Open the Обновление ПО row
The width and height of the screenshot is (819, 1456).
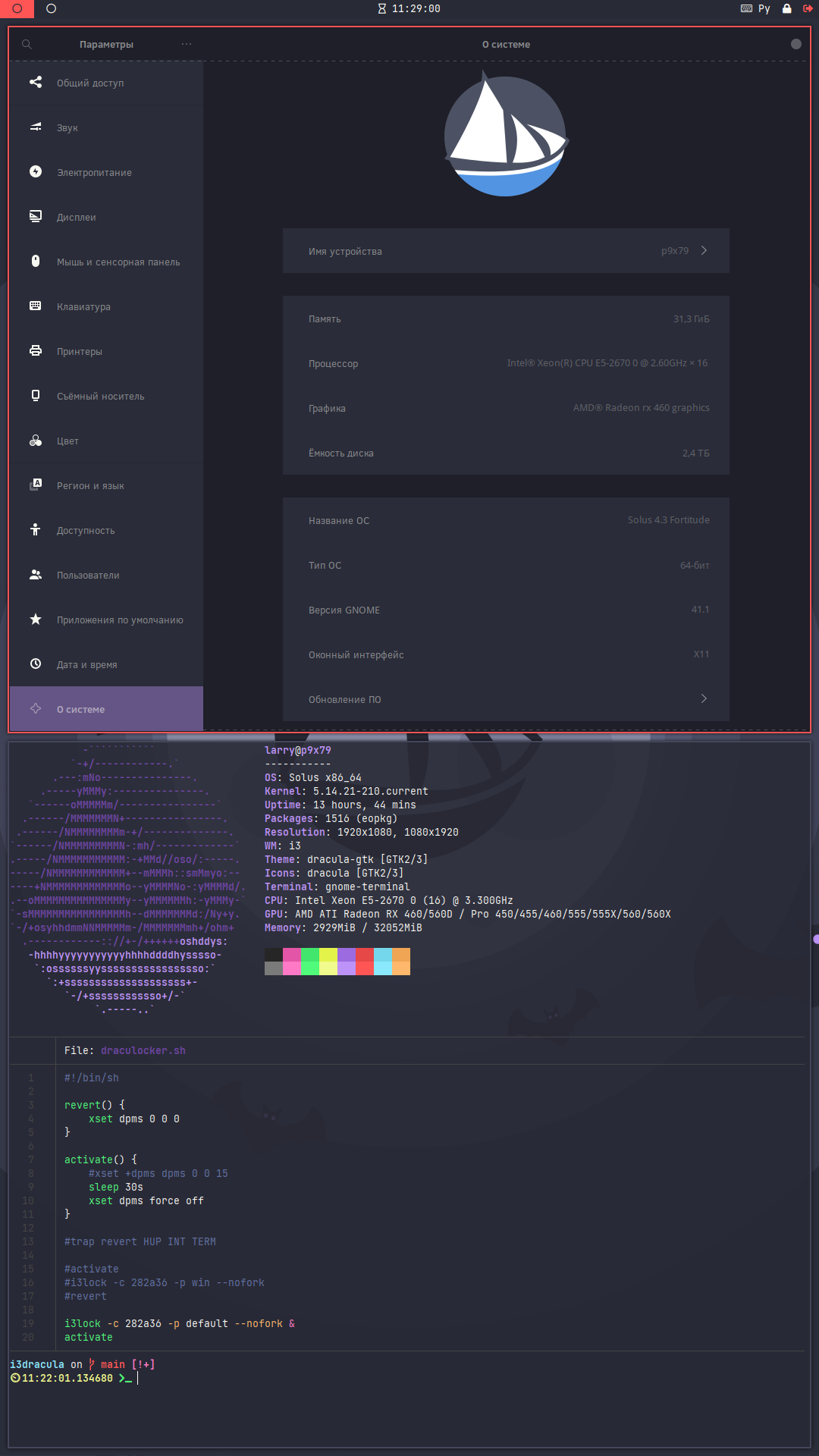point(506,699)
